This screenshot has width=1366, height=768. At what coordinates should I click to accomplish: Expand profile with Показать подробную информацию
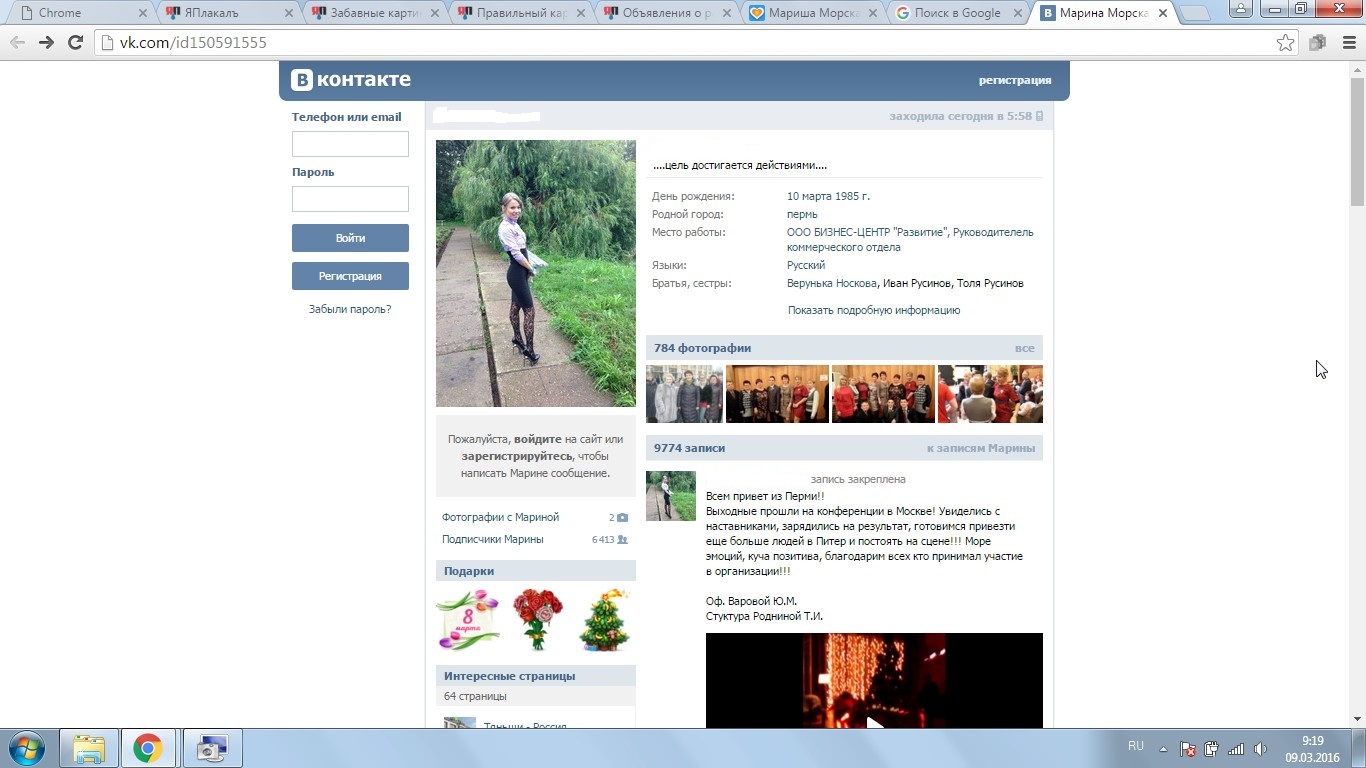click(x=874, y=310)
